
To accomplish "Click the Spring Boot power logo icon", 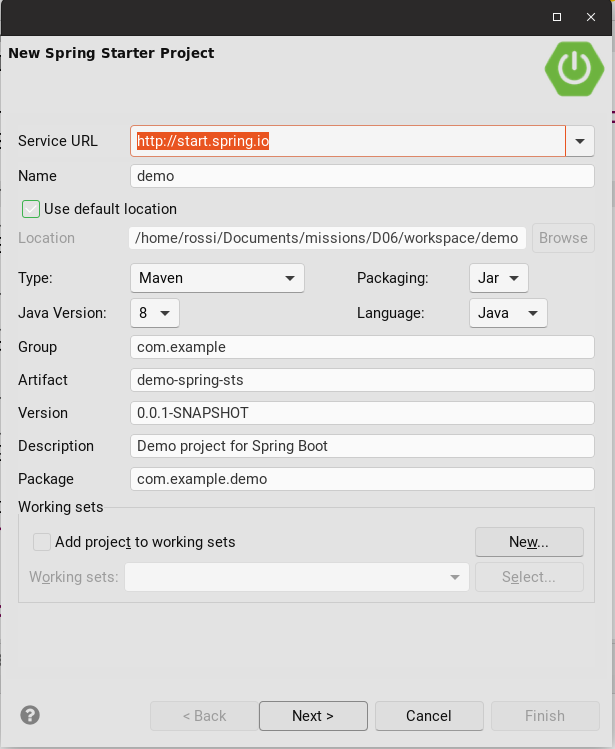I will click(x=573, y=68).
